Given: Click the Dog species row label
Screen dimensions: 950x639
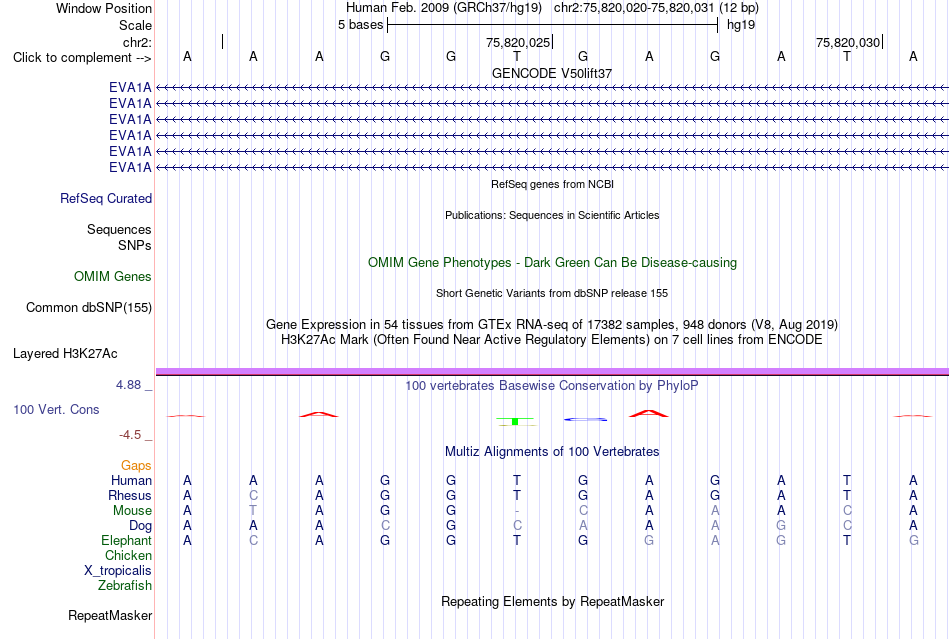Looking at the screenshot, I should tap(141, 526).
